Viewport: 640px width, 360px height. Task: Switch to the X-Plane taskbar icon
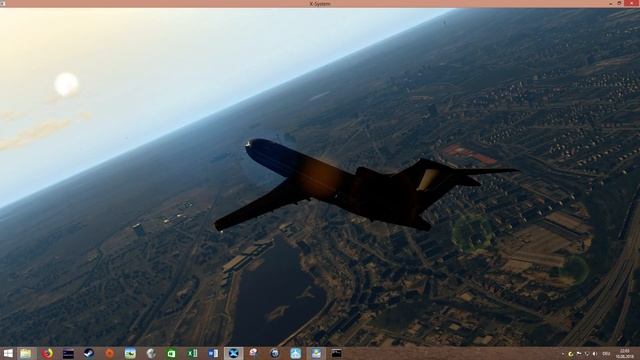click(x=233, y=353)
